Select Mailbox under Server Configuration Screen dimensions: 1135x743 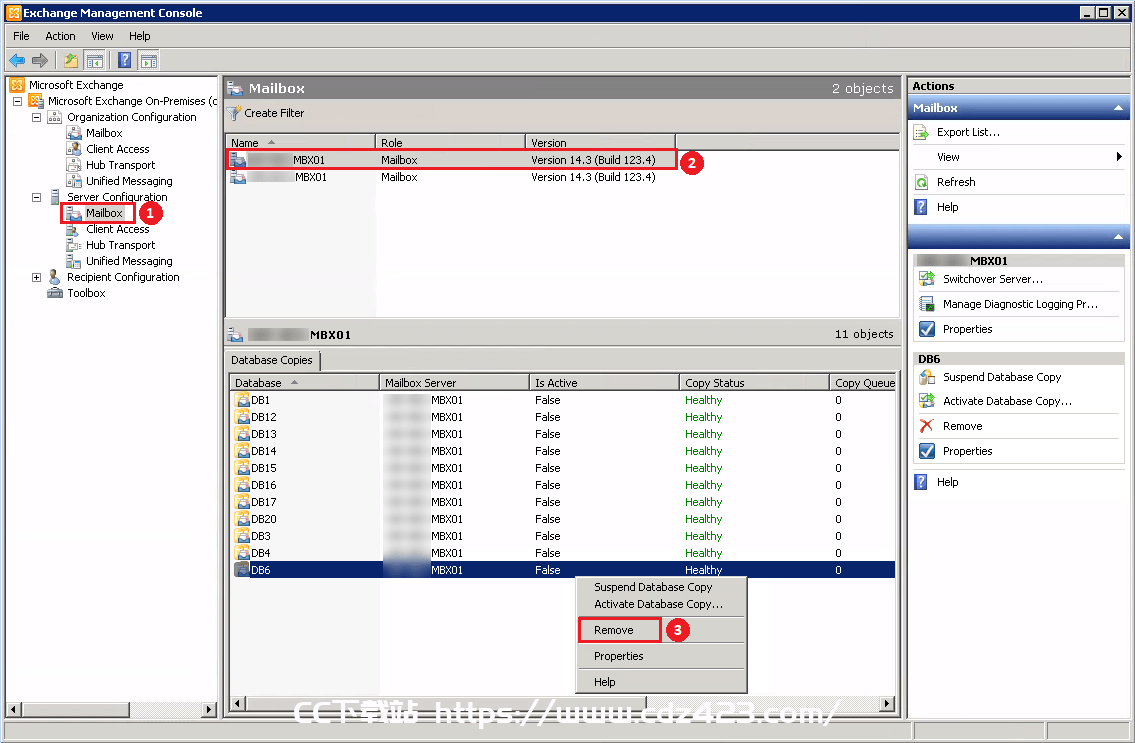pyautogui.click(x=104, y=213)
